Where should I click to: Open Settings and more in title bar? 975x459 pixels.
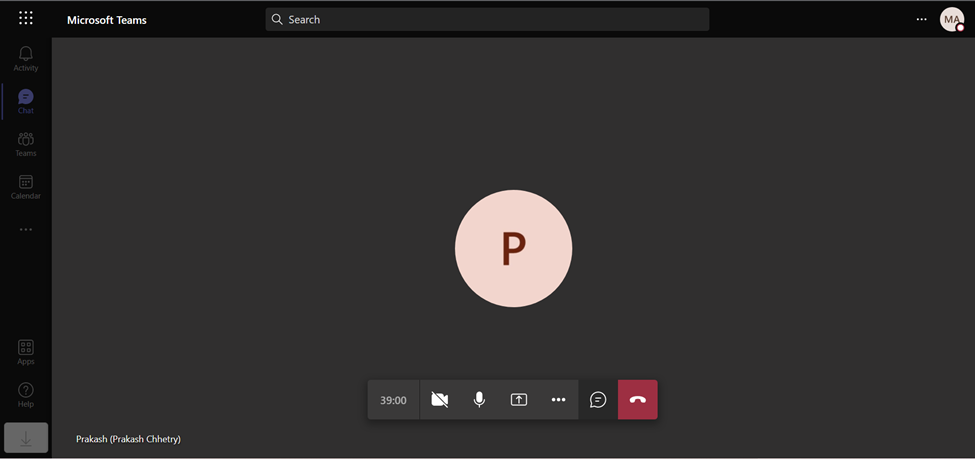coord(921,19)
